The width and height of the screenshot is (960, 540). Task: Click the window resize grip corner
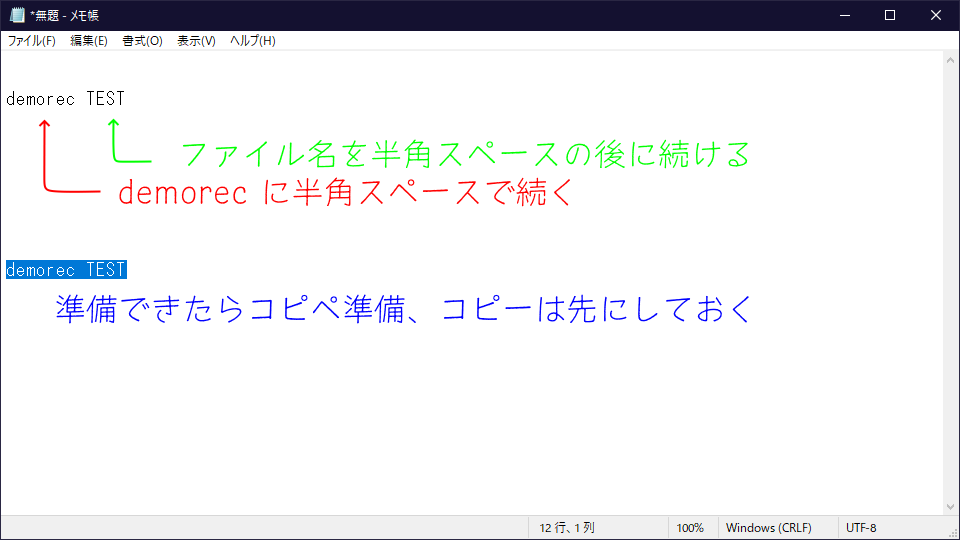pyautogui.click(x=953, y=534)
